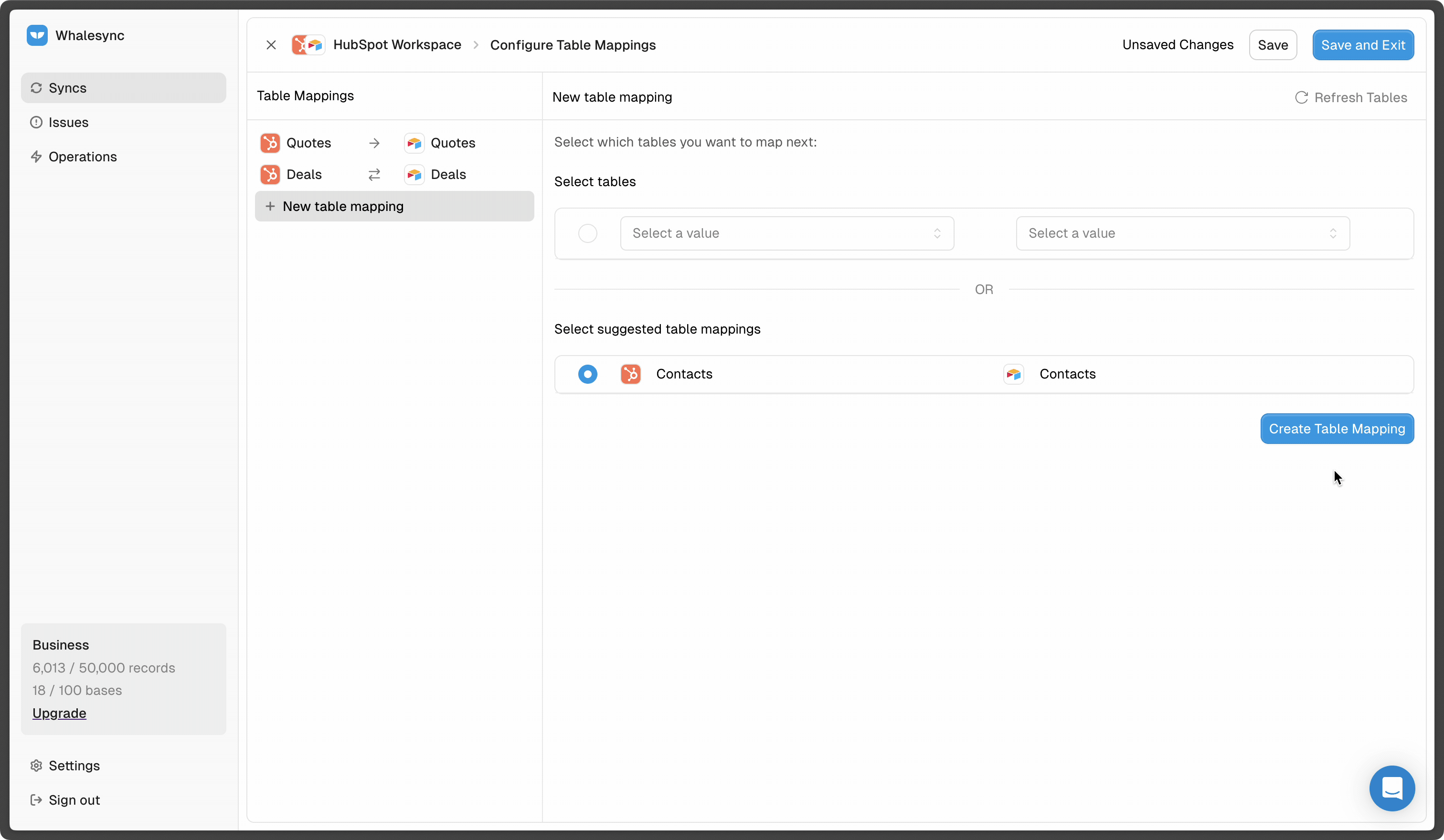Select the custom tables radio button
This screenshot has height=840, width=1444.
[x=587, y=233]
